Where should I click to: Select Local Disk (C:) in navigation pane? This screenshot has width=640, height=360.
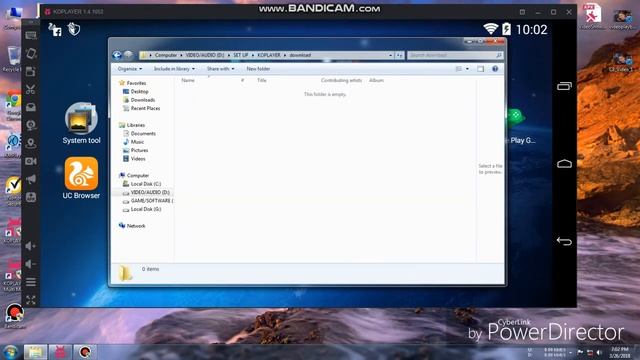tap(142, 184)
